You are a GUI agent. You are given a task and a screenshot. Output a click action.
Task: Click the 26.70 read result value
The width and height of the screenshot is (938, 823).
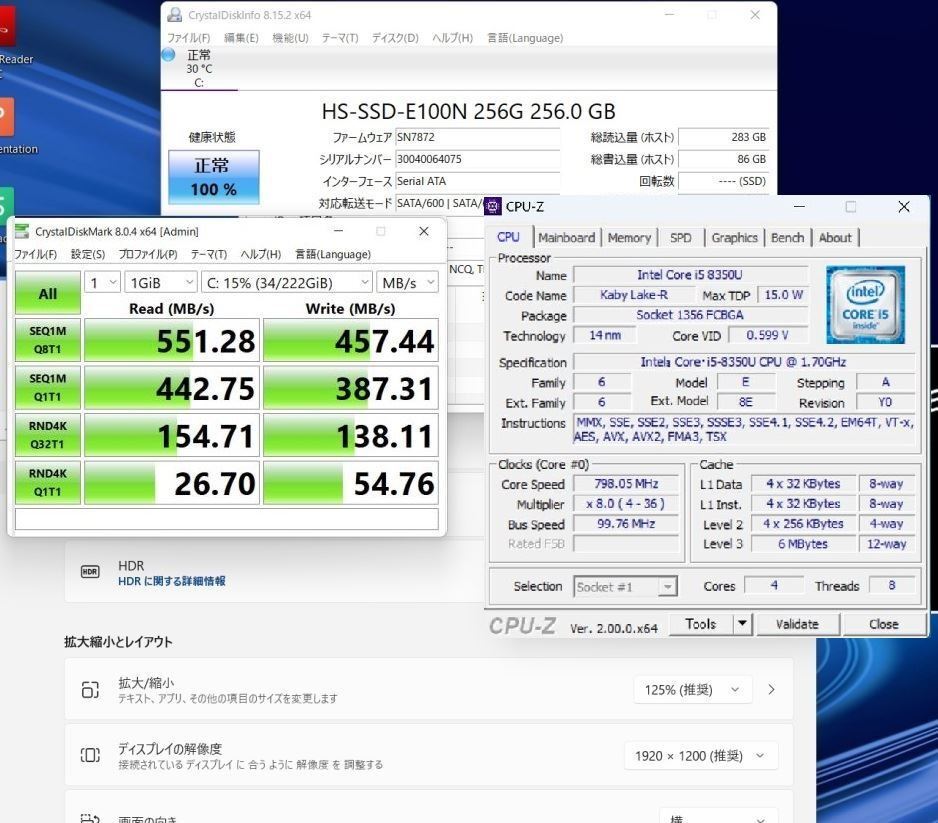pyautogui.click(x=172, y=483)
